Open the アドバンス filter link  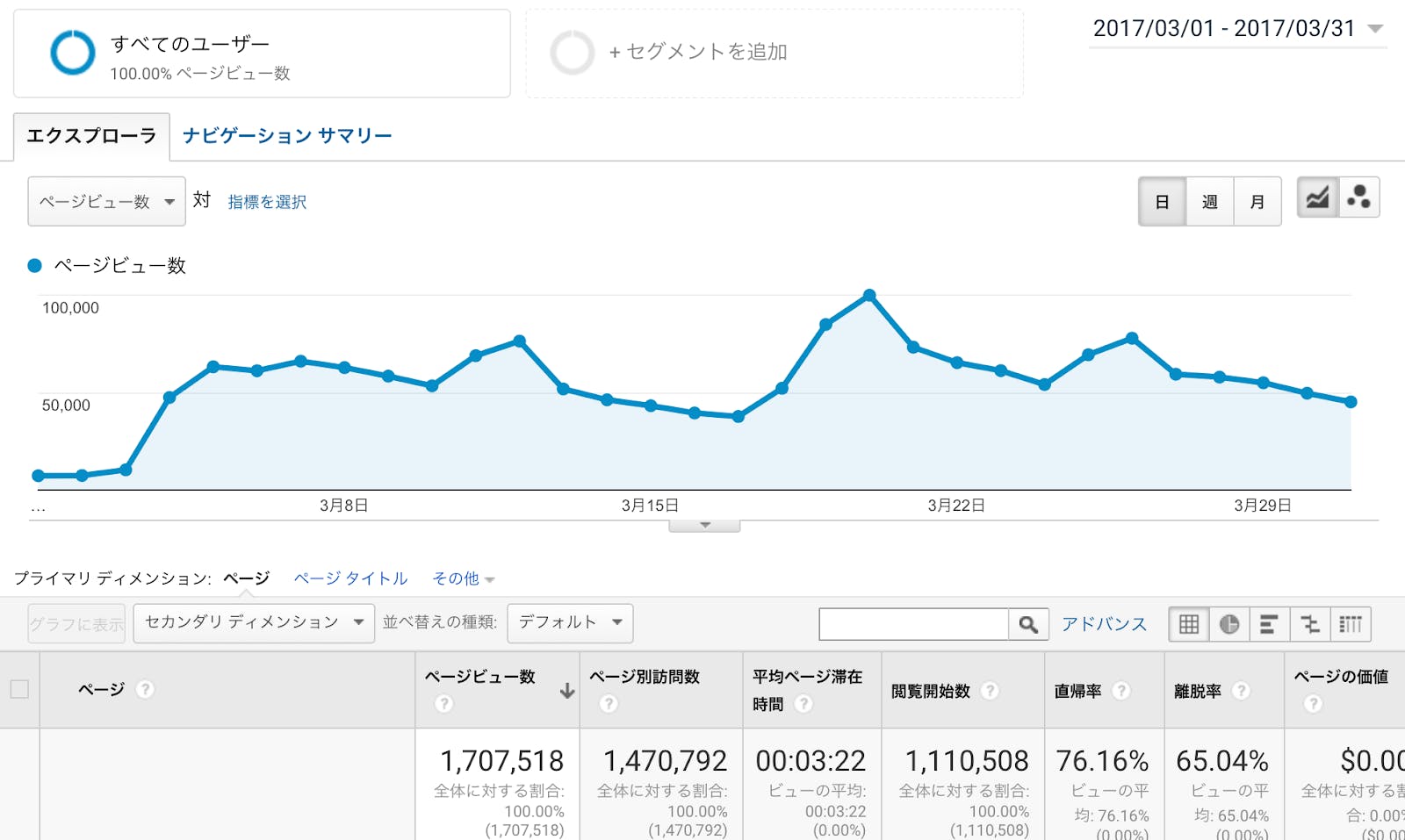pyautogui.click(x=1104, y=624)
